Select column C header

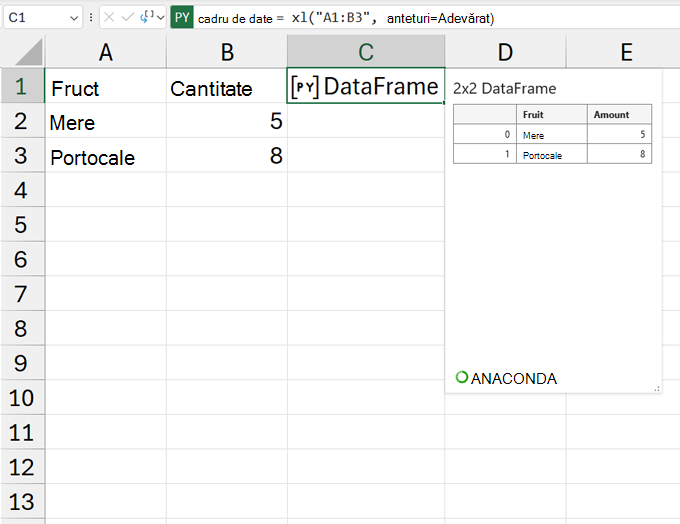pos(366,52)
